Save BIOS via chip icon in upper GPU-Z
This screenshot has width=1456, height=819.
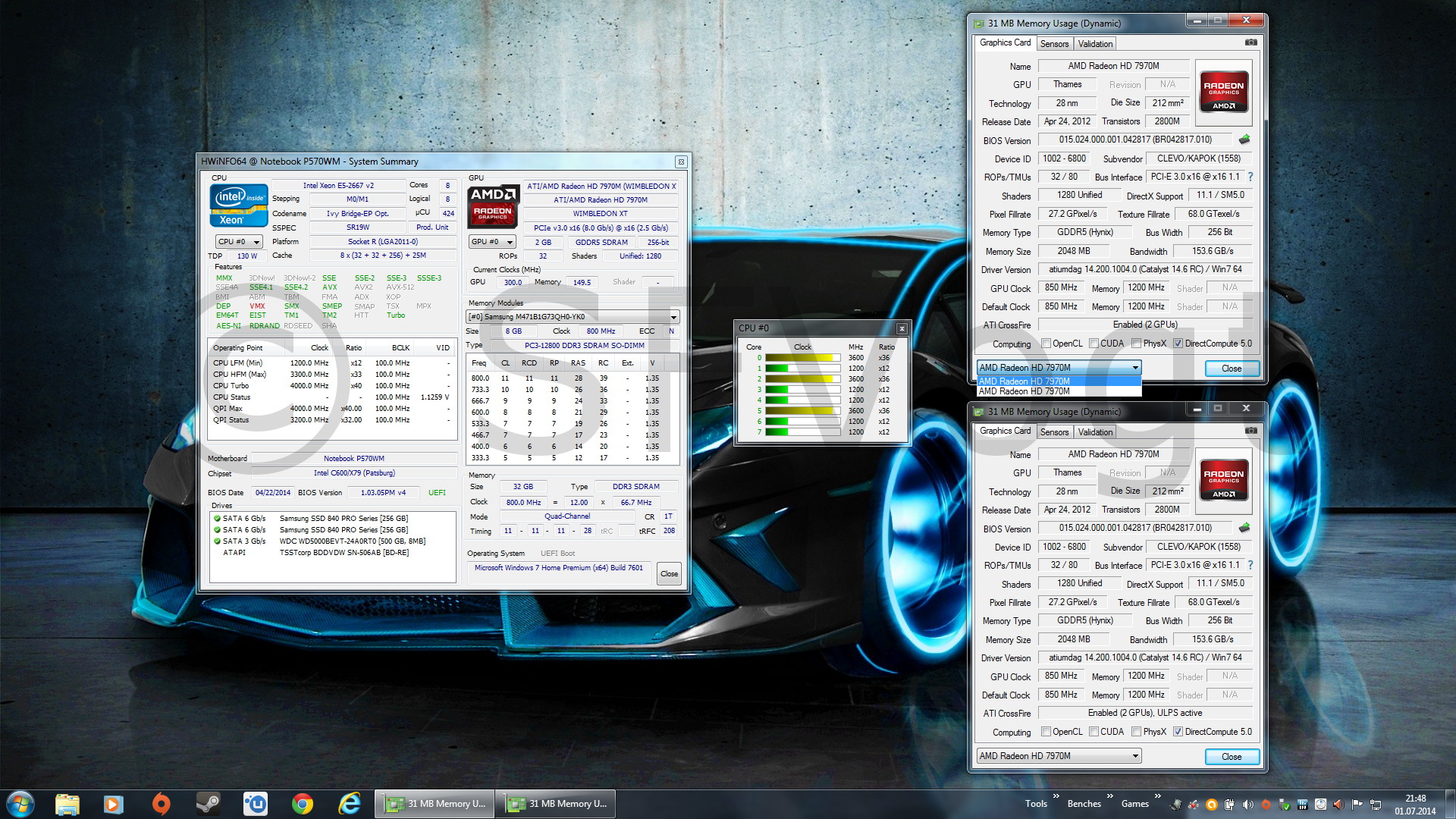coord(1244,140)
